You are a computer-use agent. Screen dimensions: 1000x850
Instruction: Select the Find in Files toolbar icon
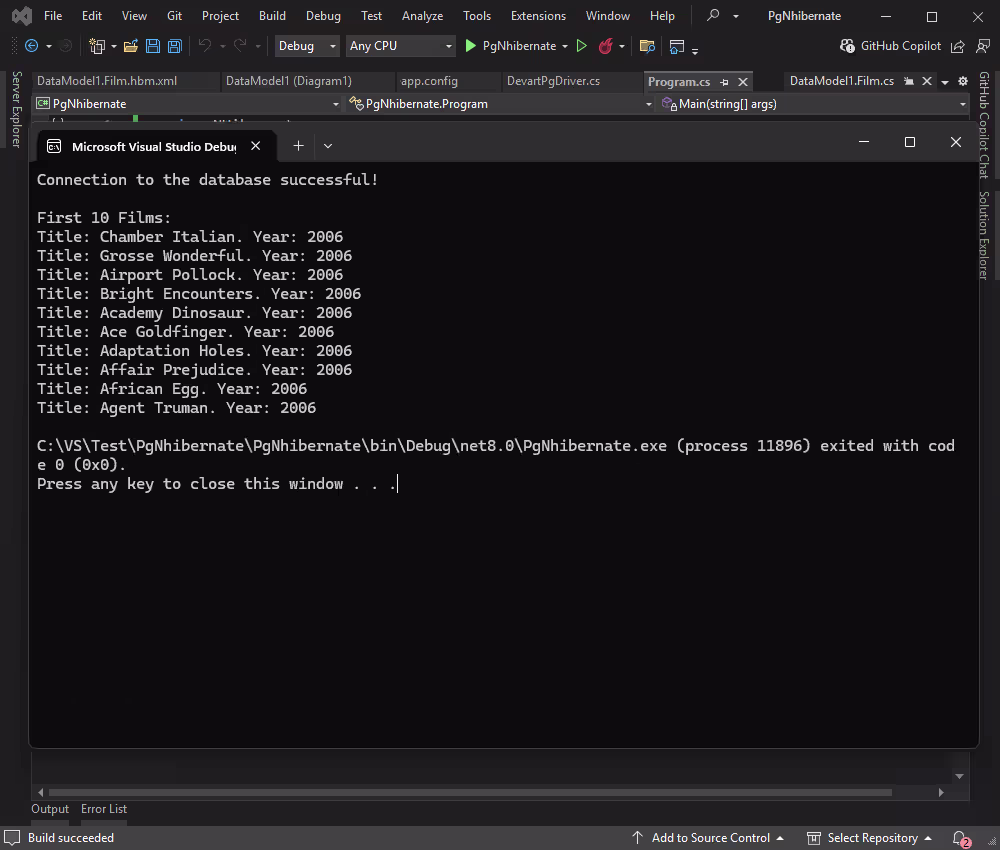[646, 46]
